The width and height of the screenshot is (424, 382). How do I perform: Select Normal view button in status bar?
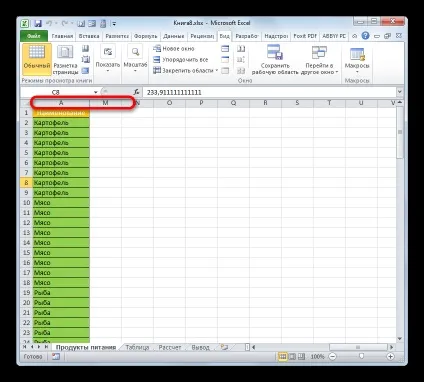(x=282, y=357)
